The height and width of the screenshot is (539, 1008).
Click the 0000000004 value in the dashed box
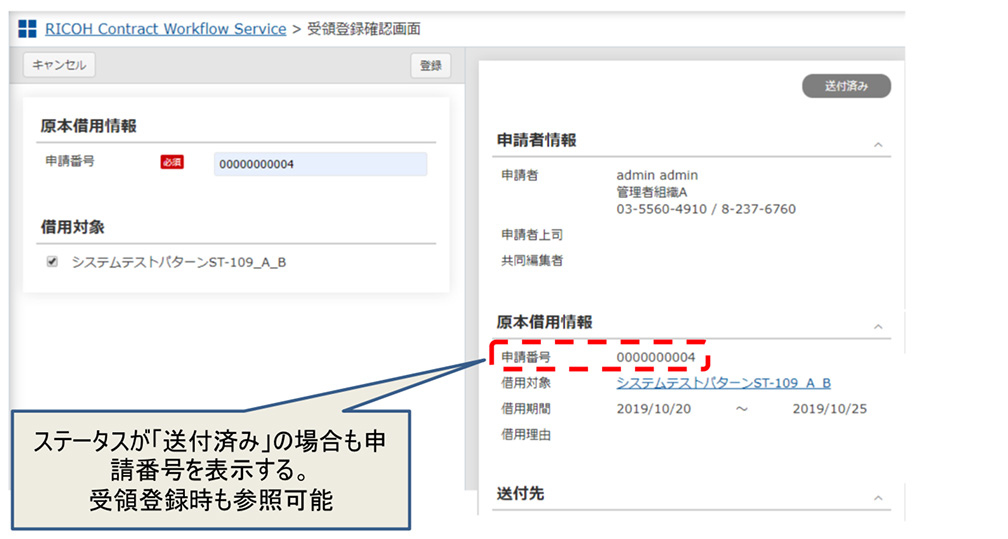(x=655, y=357)
